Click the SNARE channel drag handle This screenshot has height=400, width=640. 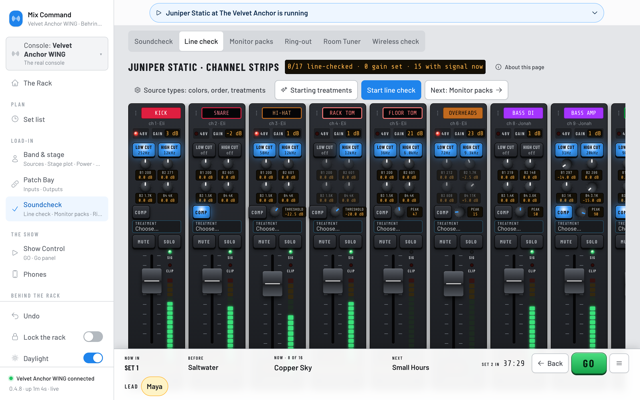(x=196, y=113)
